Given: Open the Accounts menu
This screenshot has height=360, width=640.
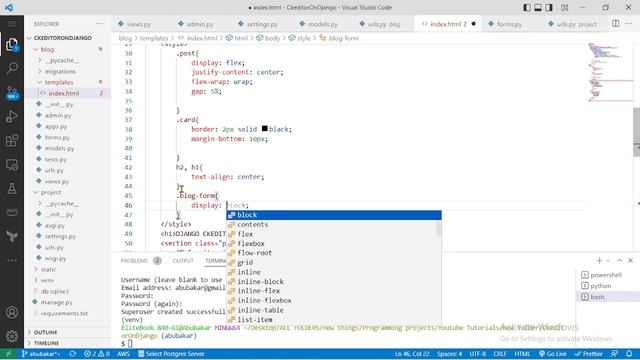Looking at the screenshot, I should point(12,312).
